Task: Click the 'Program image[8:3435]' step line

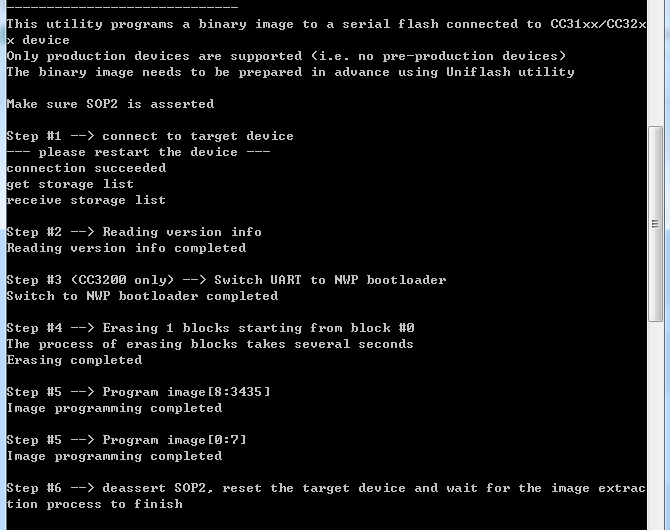Action: click(138, 392)
